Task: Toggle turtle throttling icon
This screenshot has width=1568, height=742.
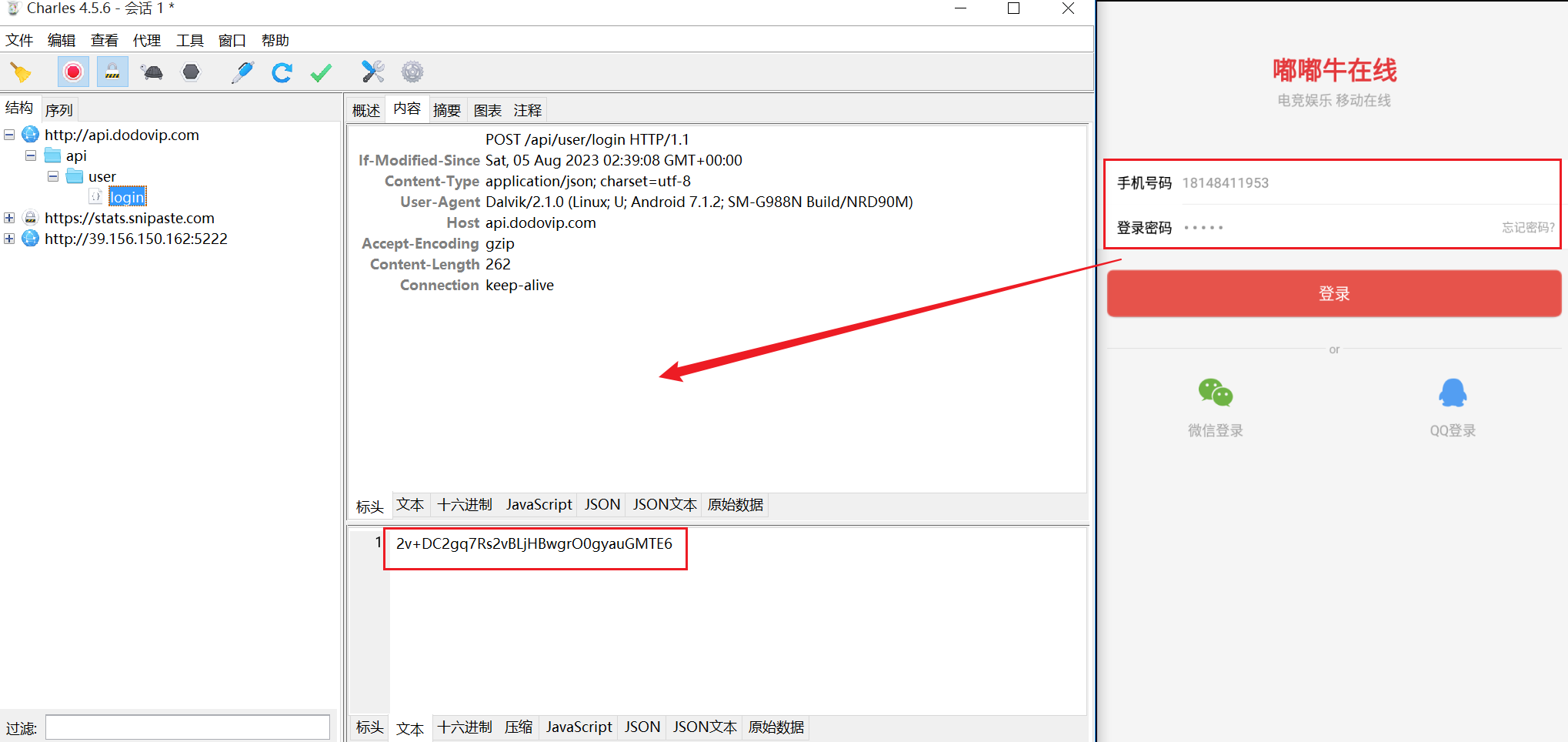Action: 152,72
